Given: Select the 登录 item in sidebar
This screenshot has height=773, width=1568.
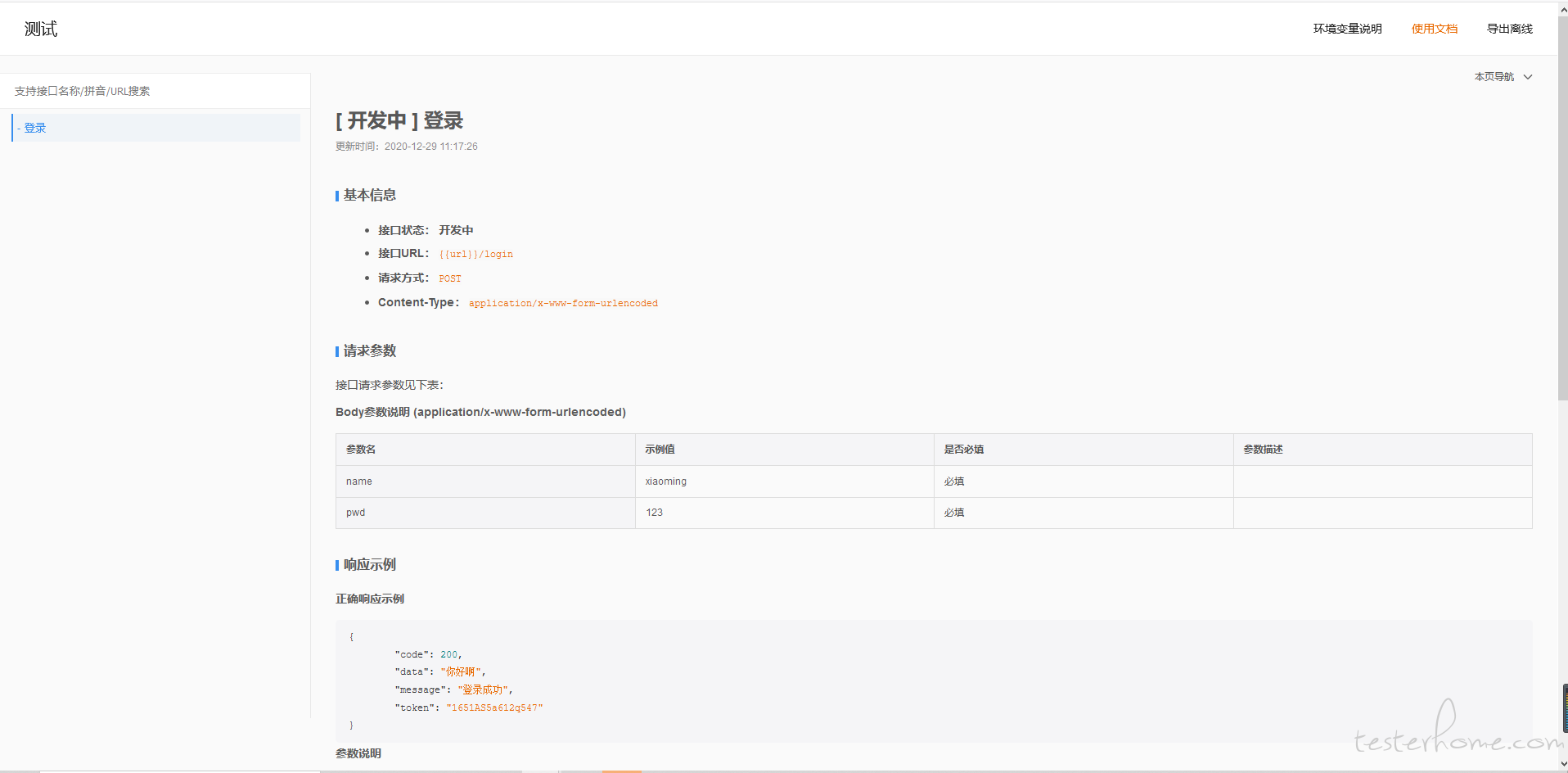Looking at the screenshot, I should point(155,128).
